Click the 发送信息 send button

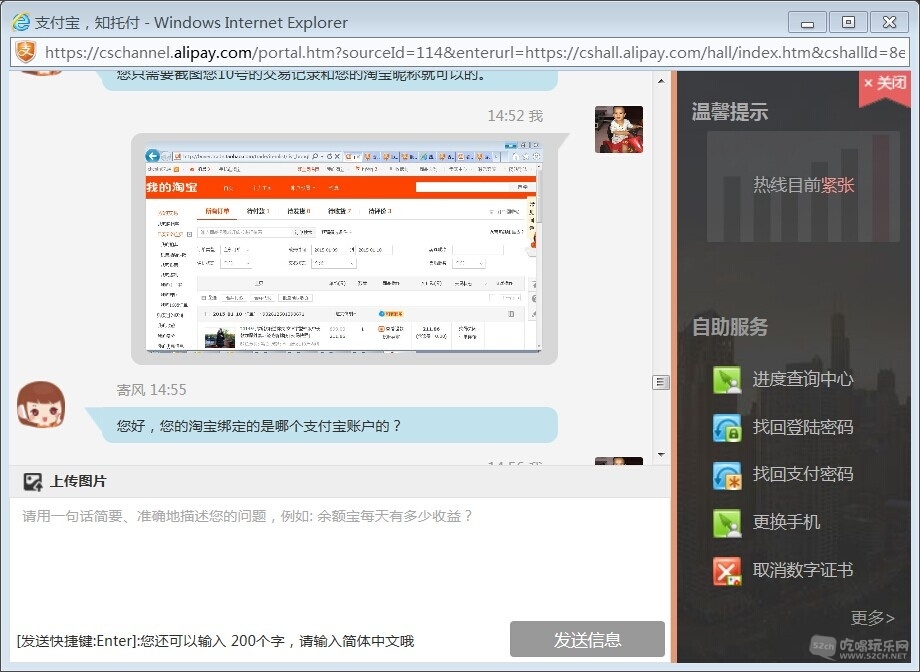[x=587, y=639]
